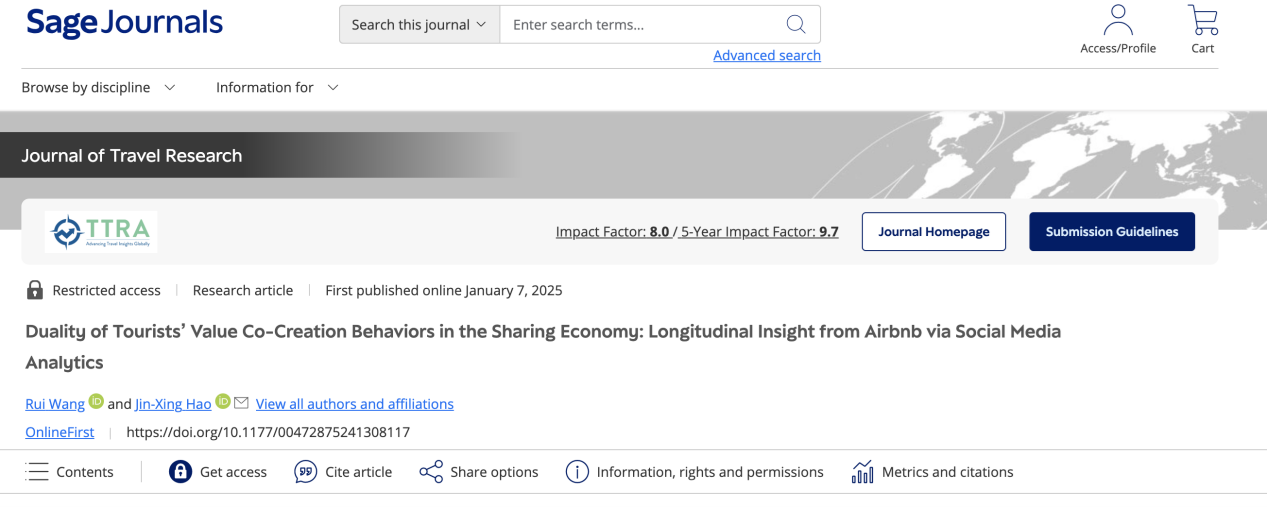The image size is (1267, 507).
Task: Expand the Information for menu
Action: [x=277, y=88]
